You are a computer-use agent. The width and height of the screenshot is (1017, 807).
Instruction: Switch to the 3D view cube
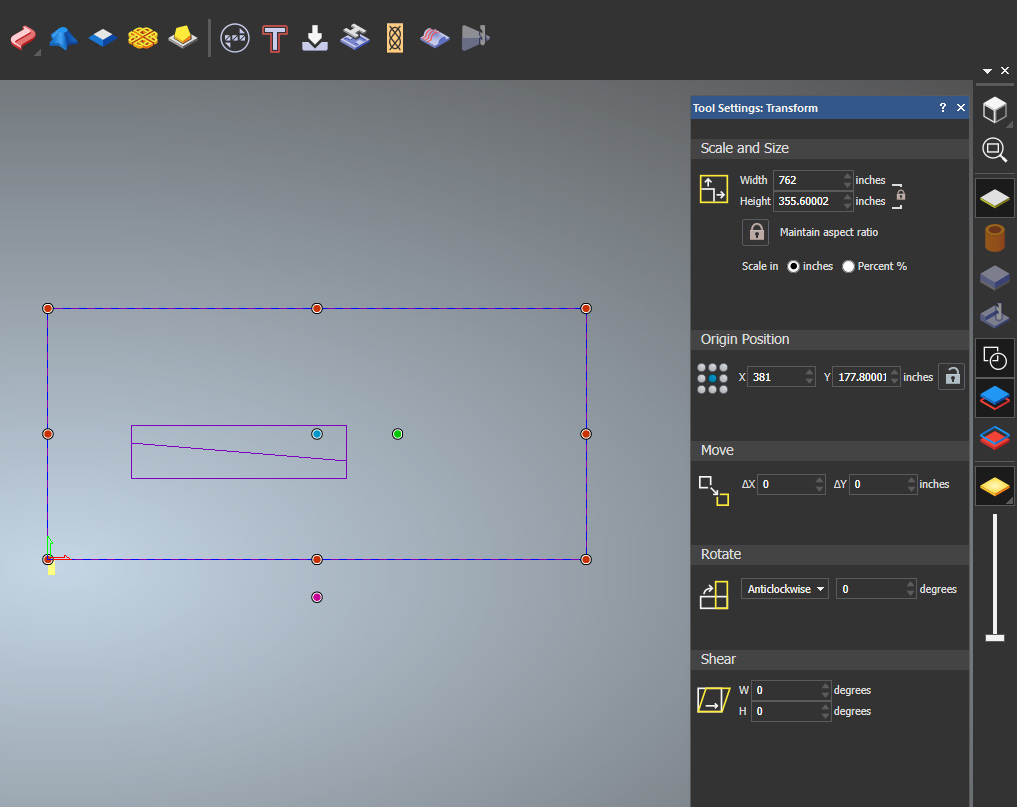[994, 108]
